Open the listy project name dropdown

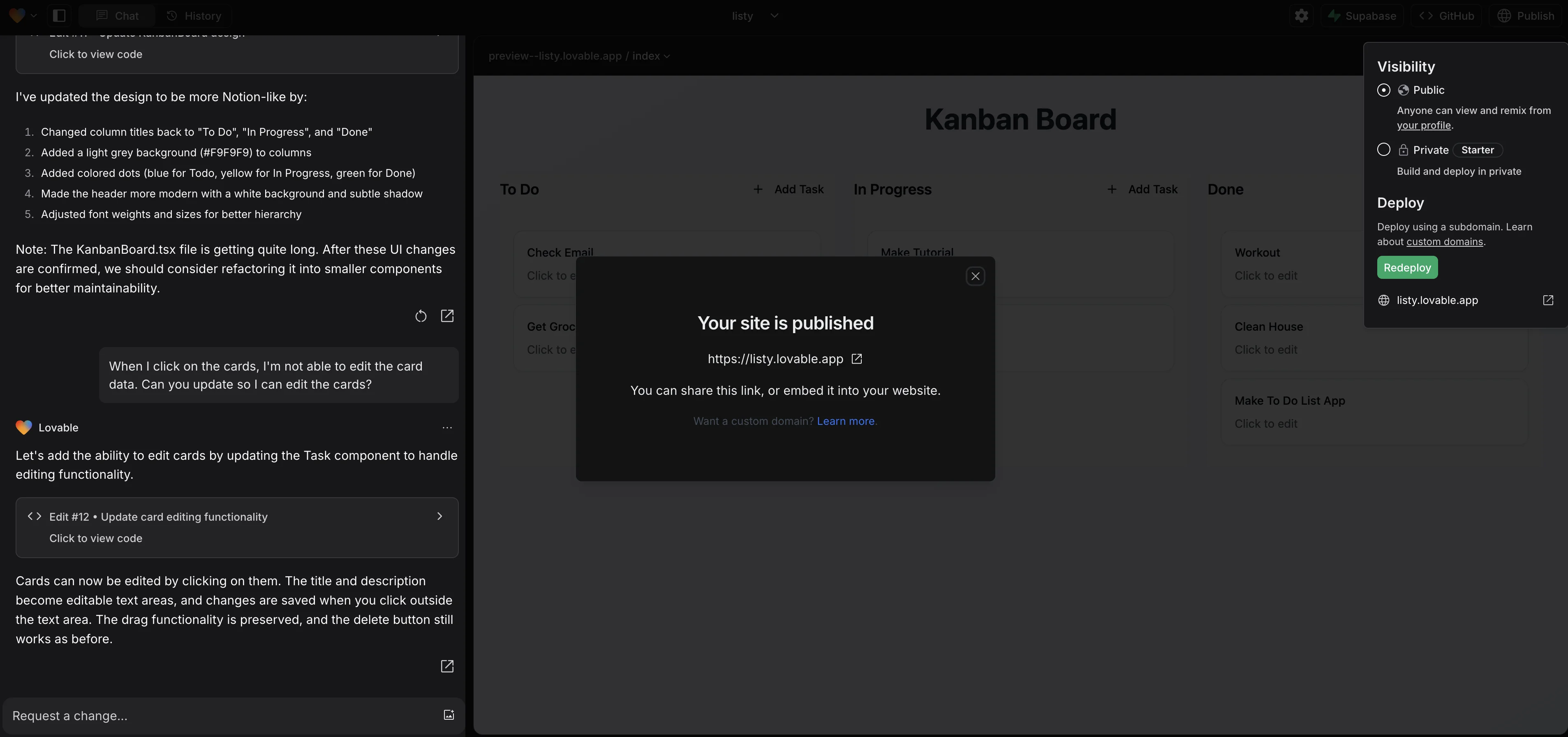755,16
